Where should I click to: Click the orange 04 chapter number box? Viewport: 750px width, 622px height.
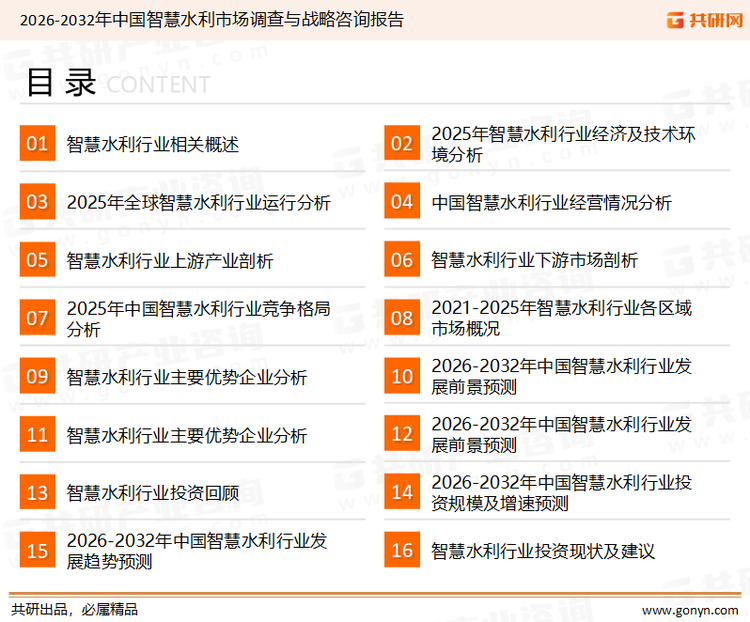coord(402,201)
